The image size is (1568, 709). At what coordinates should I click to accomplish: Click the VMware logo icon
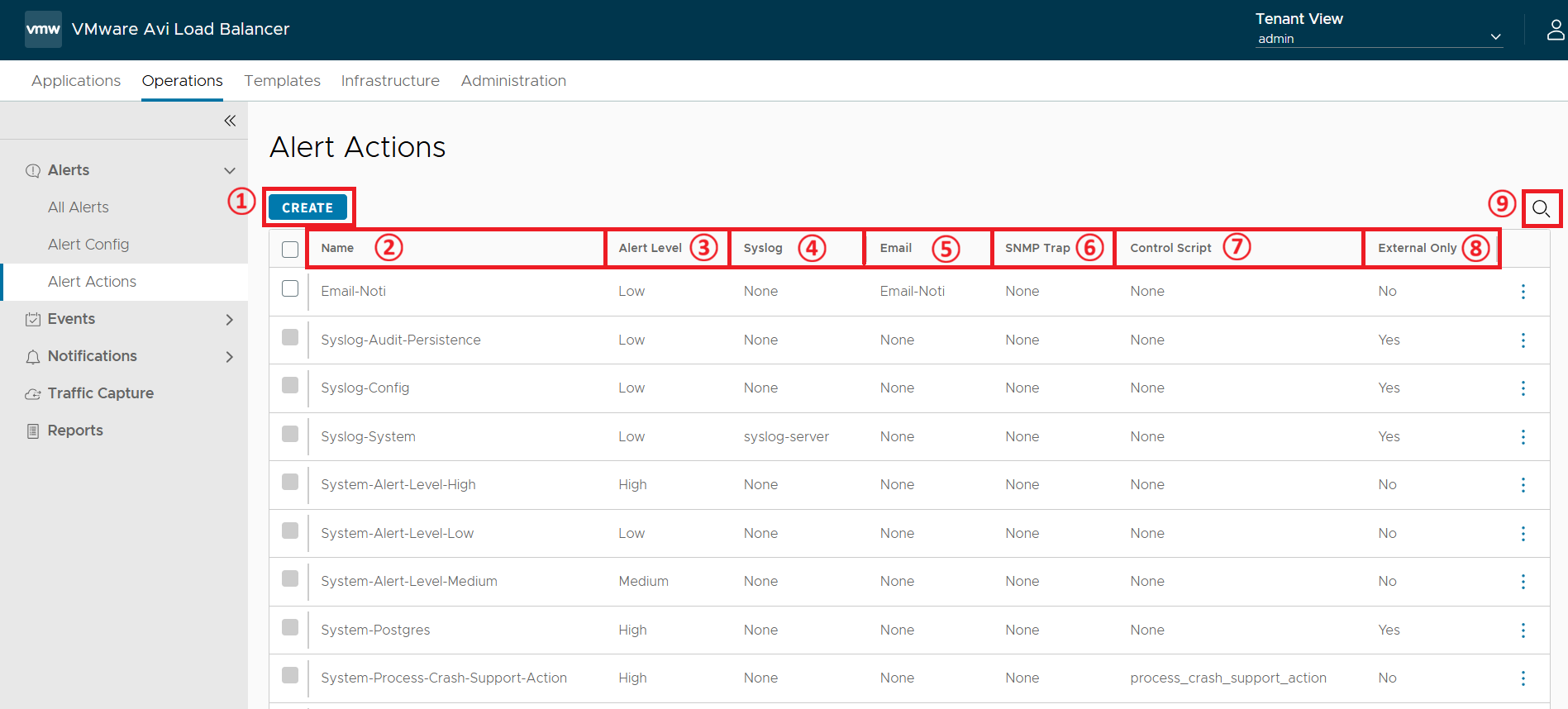43,29
